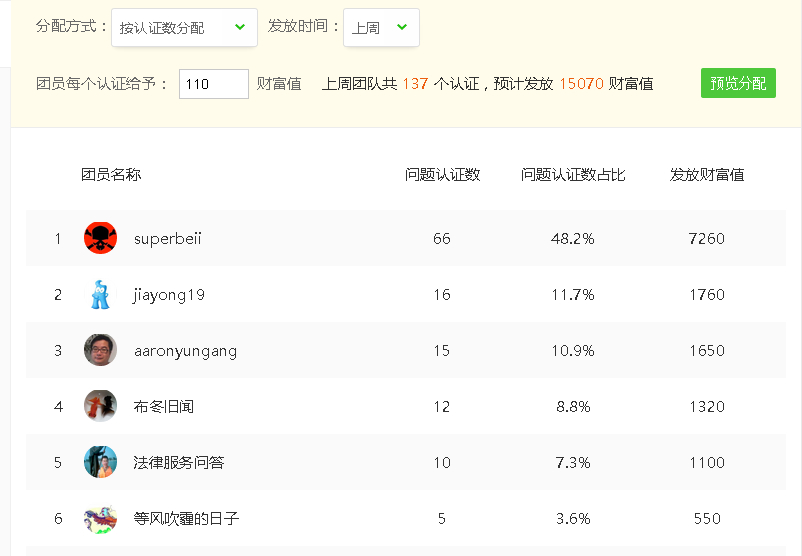Click username jiayong19
This screenshot has width=802, height=556.
click(169, 295)
